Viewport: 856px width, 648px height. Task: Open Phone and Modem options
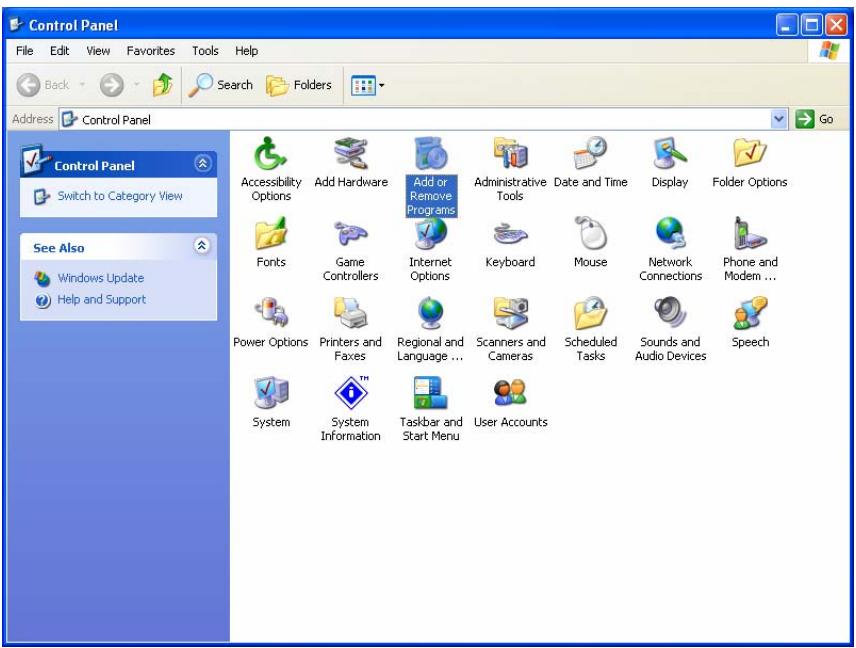750,249
